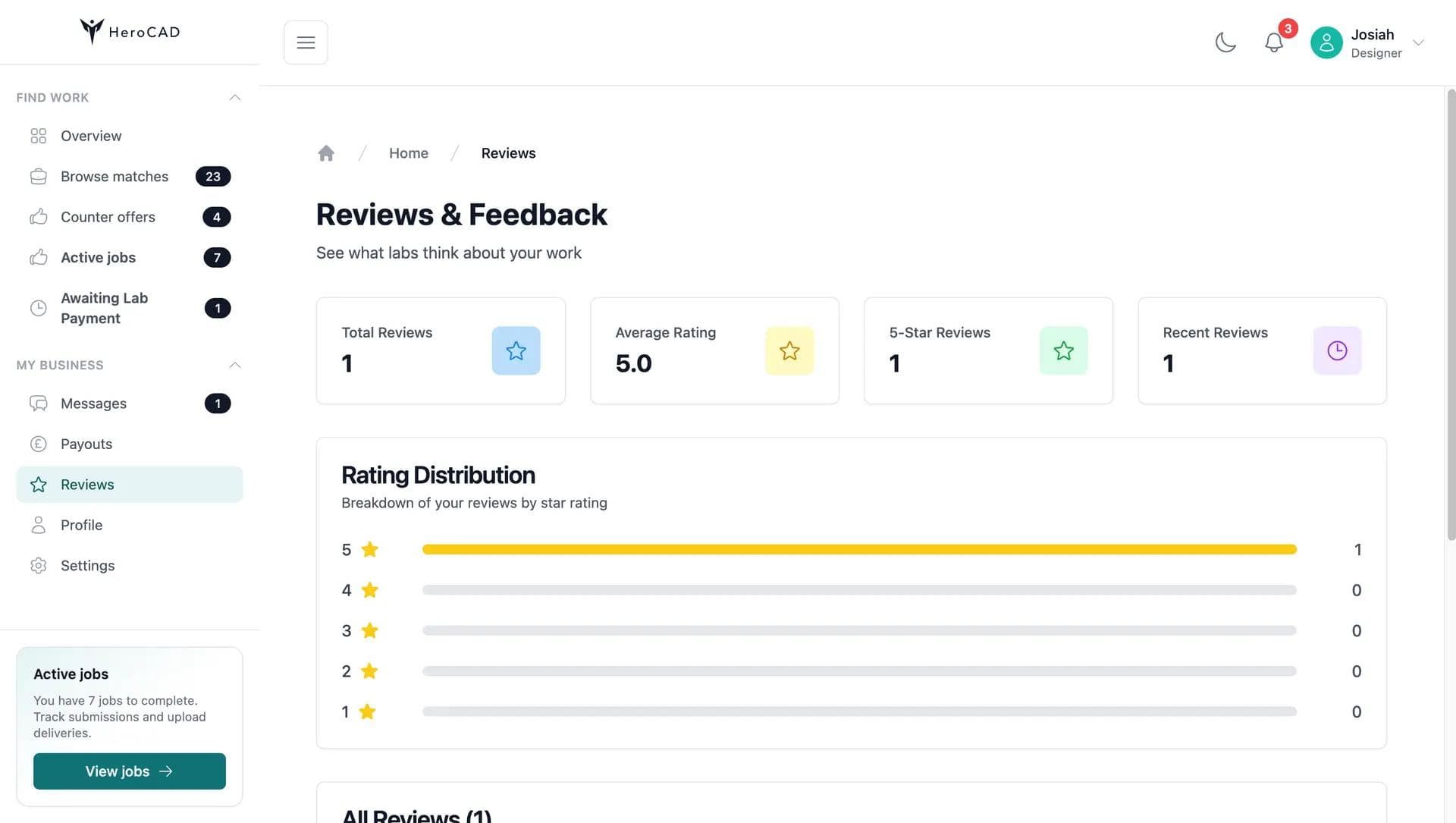Click the 5-star yellow rating bar

(859, 549)
